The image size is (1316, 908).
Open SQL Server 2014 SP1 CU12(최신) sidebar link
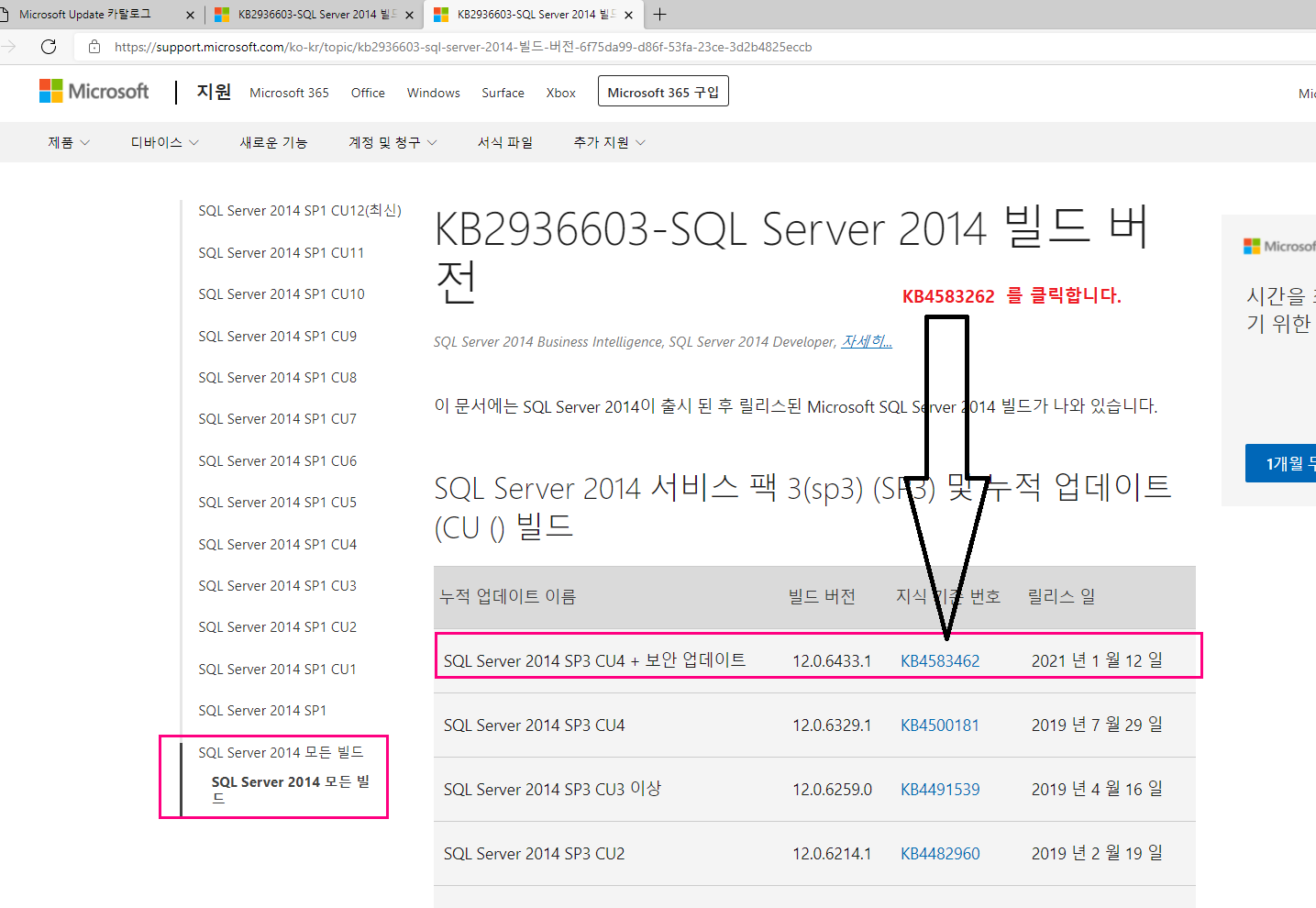pyautogui.click(x=300, y=211)
